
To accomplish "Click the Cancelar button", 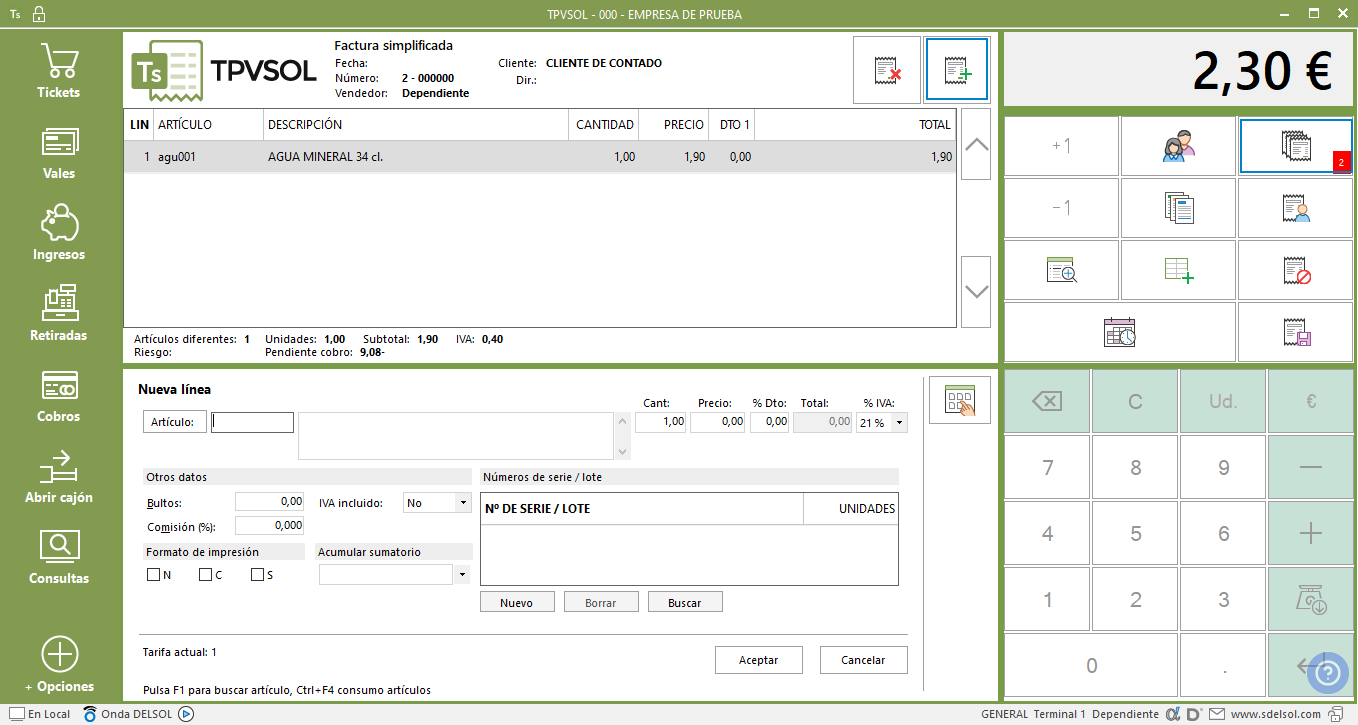I will pos(863,660).
